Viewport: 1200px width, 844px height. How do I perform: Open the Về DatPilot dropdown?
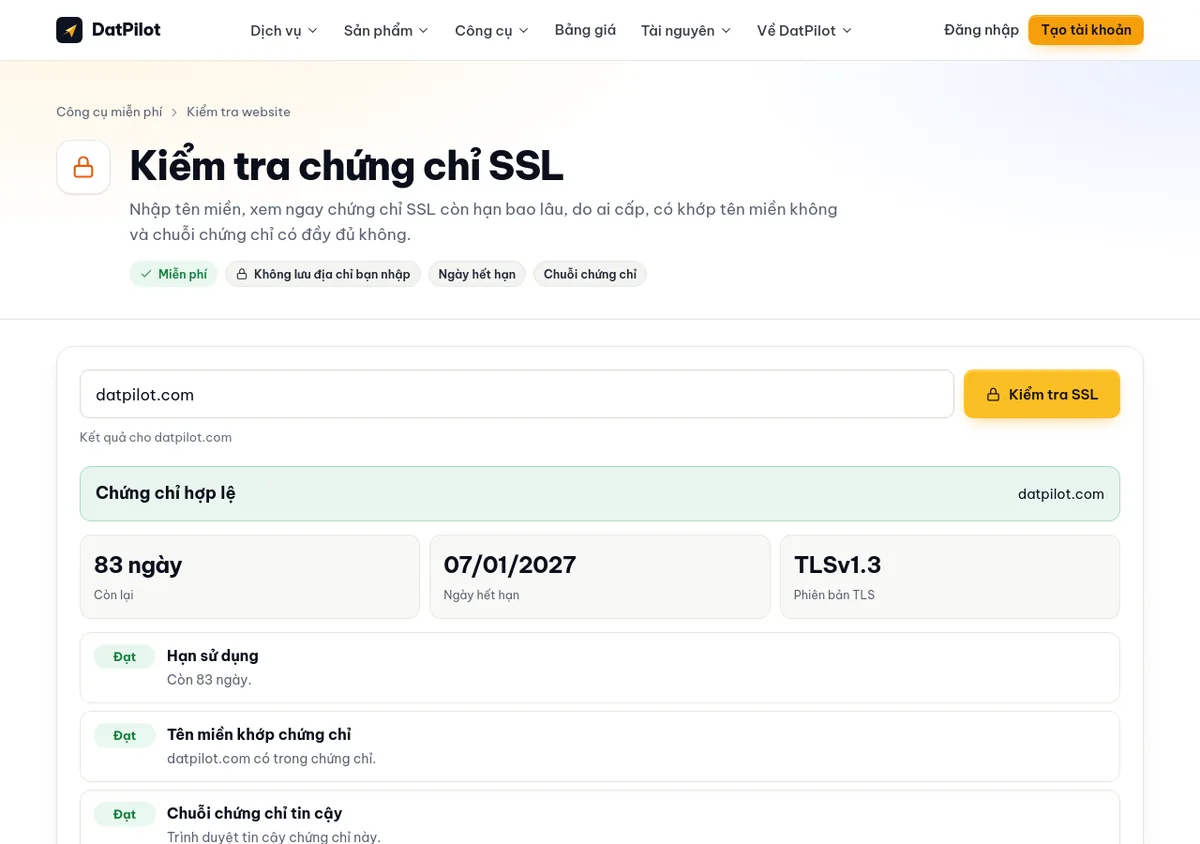point(805,30)
